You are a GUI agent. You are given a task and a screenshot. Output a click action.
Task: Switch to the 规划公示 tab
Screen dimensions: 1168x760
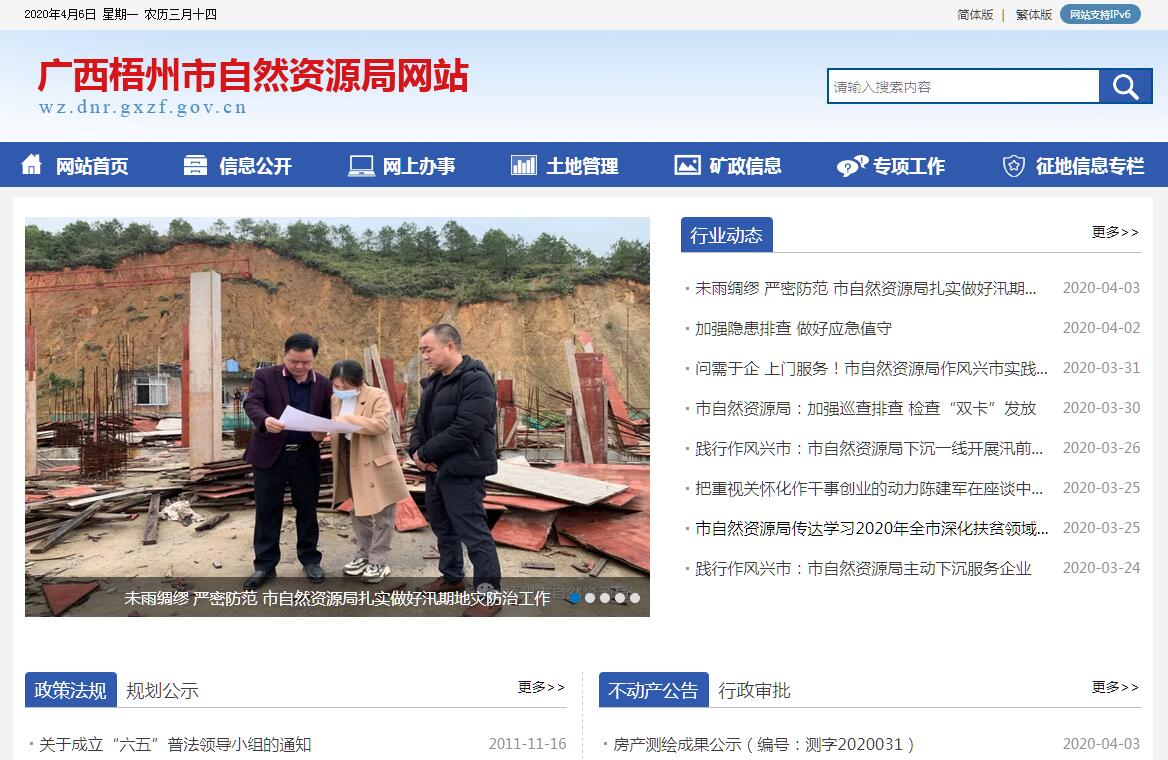point(162,691)
